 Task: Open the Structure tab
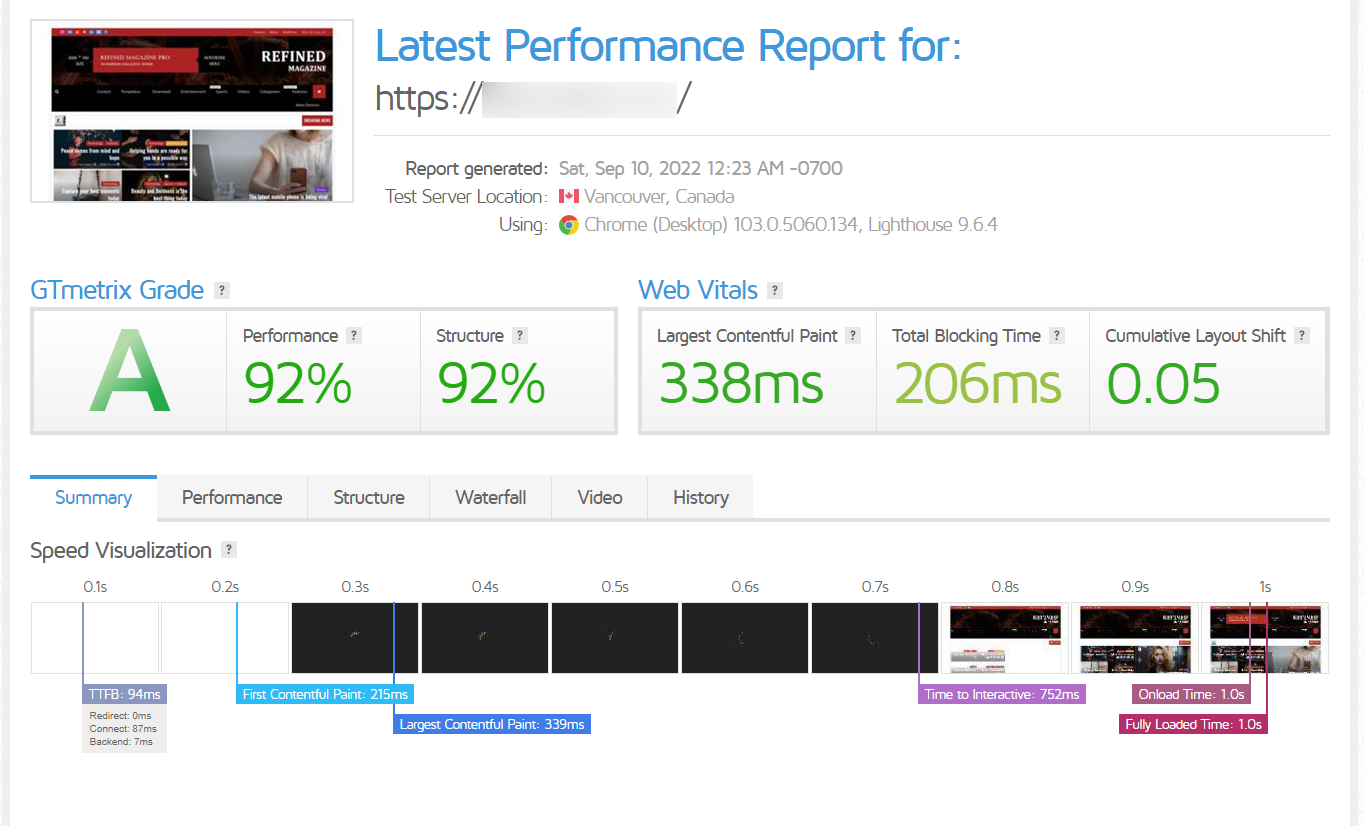pyautogui.click(x=368, y=498)
